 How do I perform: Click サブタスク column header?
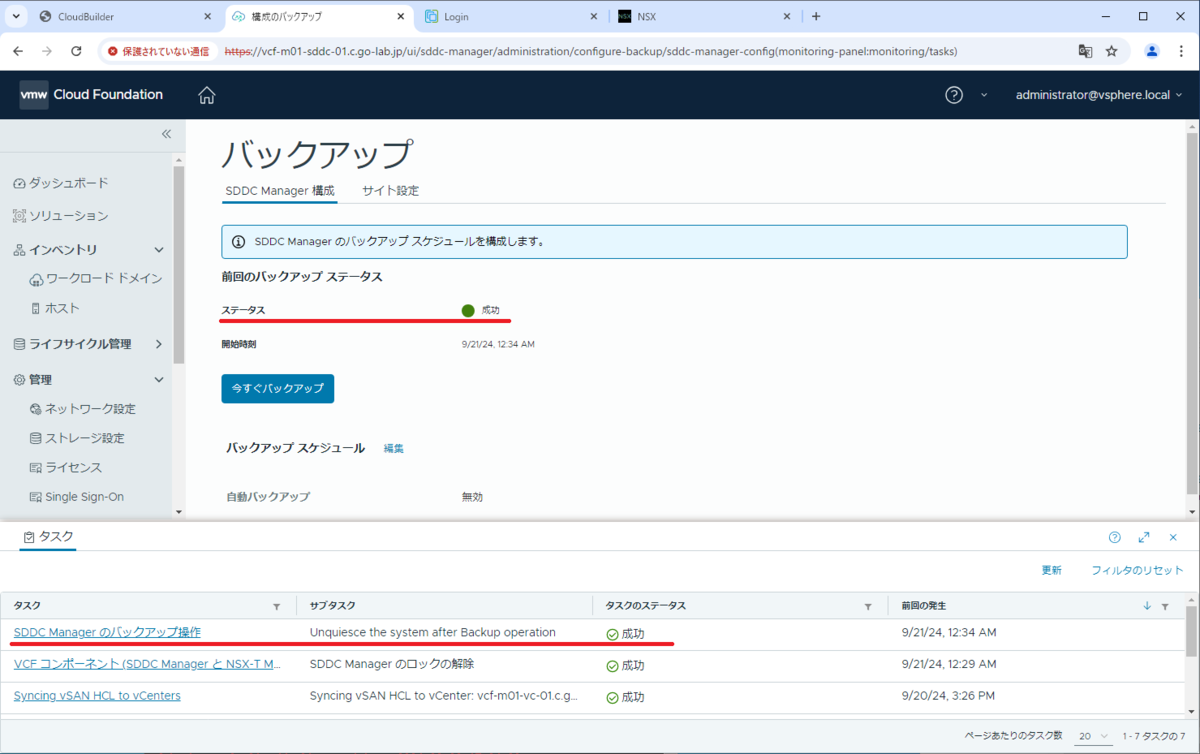(x=333, y=606)
